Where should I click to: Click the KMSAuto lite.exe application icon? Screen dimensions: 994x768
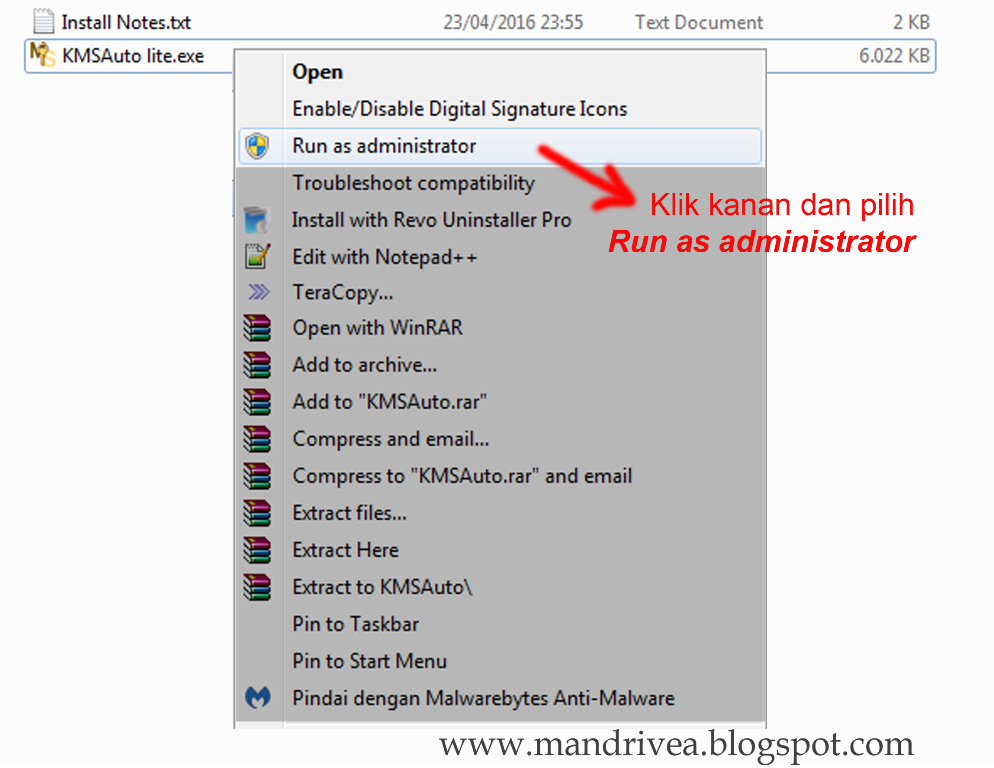pos(42,55)
